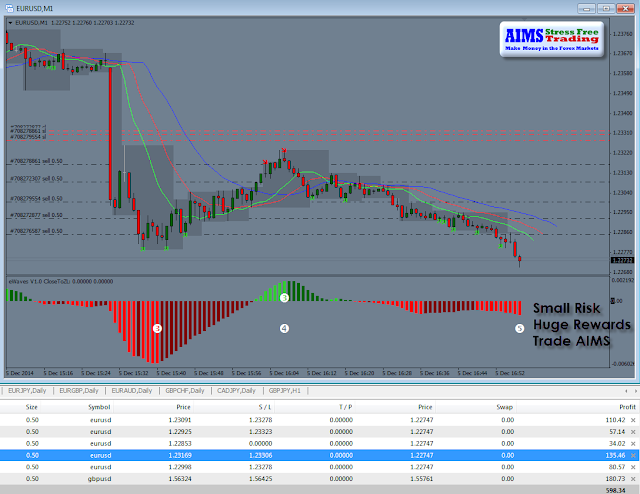The image size is (640, 494).
Task: Select the eurusd row with price 1.22925
Action: (x=318, y=432)
